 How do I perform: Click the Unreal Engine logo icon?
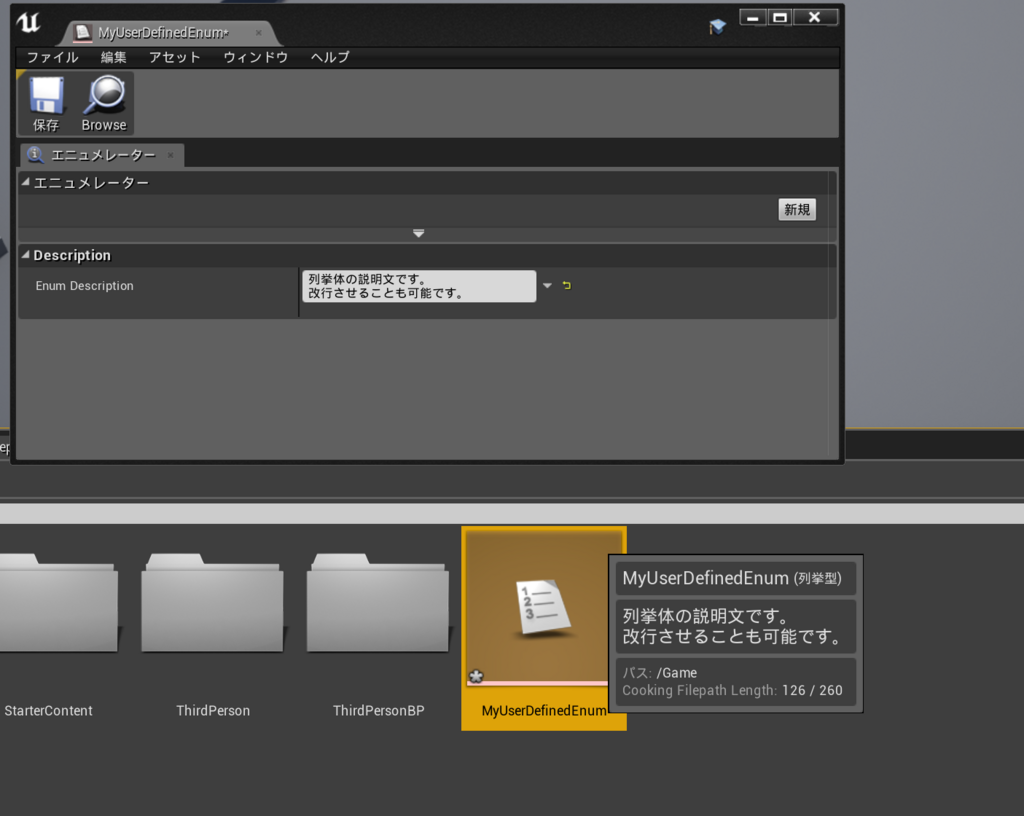tap(29, 23)
